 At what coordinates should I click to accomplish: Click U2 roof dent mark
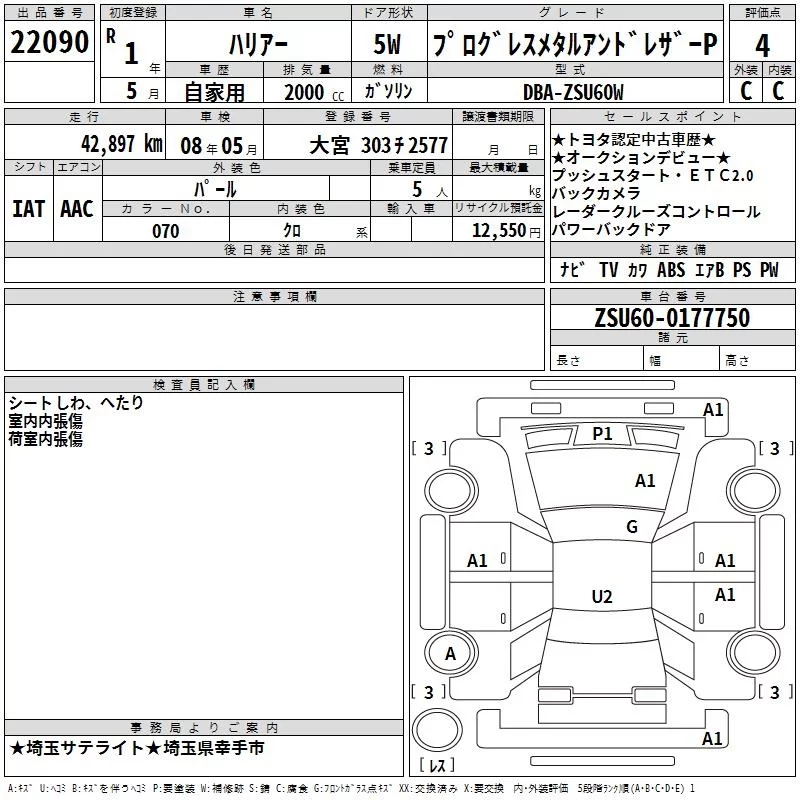602,596
